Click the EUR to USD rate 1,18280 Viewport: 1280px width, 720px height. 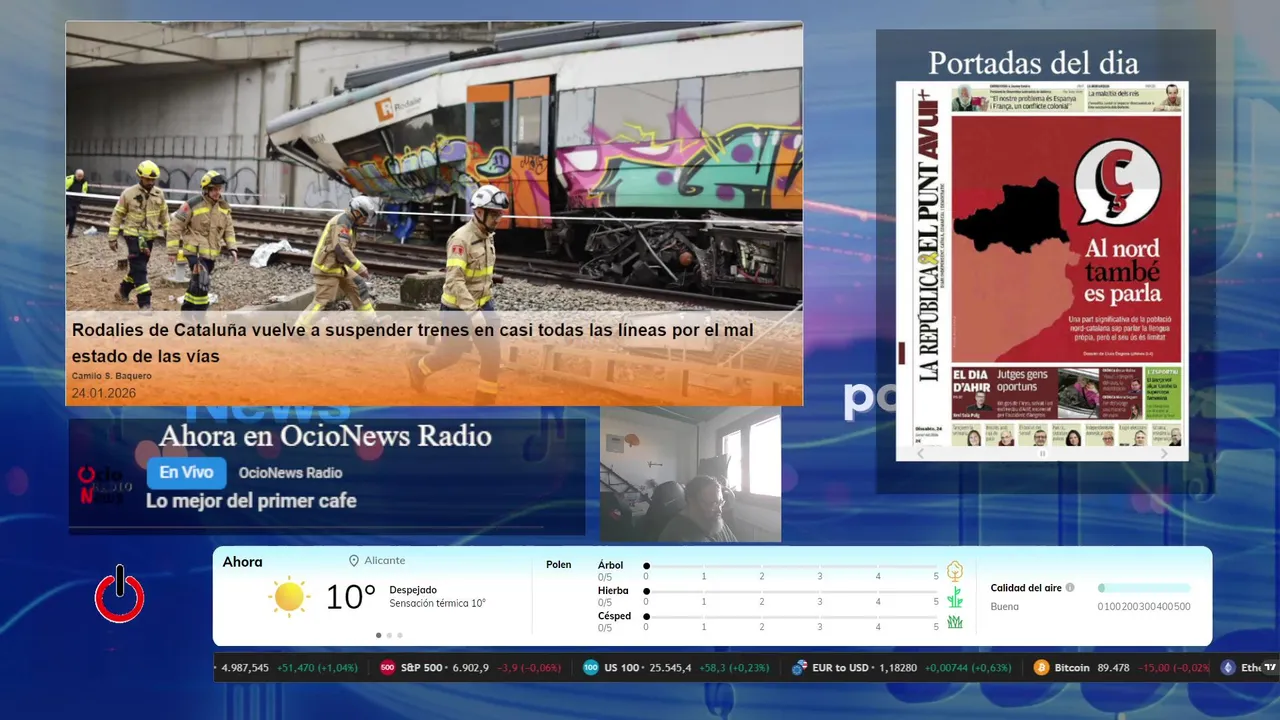pyautogui.click(x=897, y=668)
